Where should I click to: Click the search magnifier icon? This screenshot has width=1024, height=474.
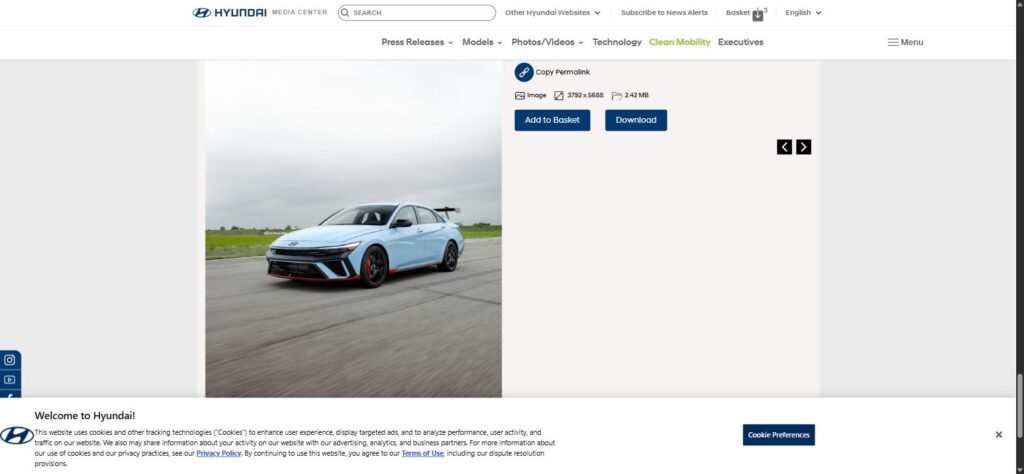[x=345, y=12]
